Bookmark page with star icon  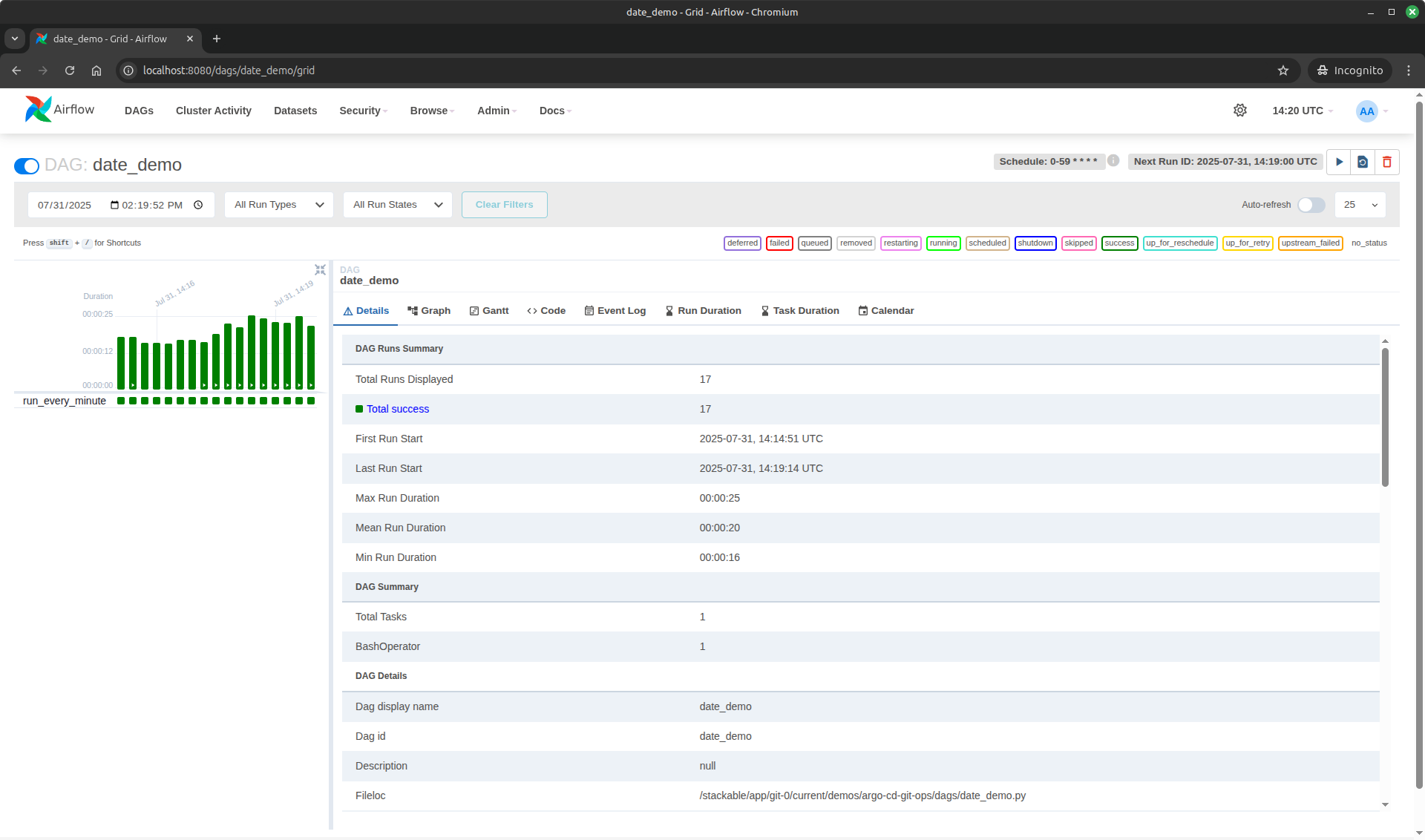click(x=1283, y=70)
